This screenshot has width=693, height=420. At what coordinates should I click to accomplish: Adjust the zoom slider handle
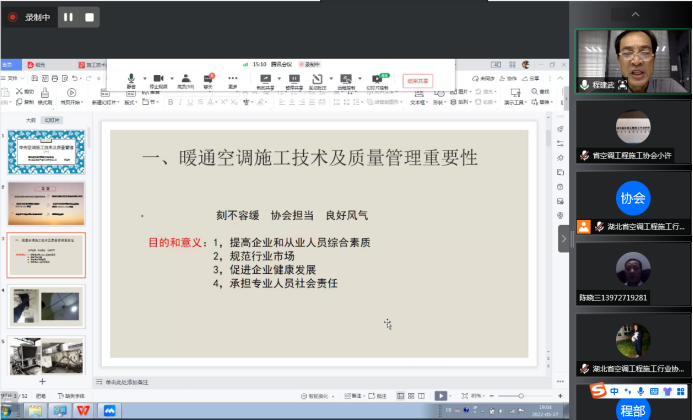521,396
